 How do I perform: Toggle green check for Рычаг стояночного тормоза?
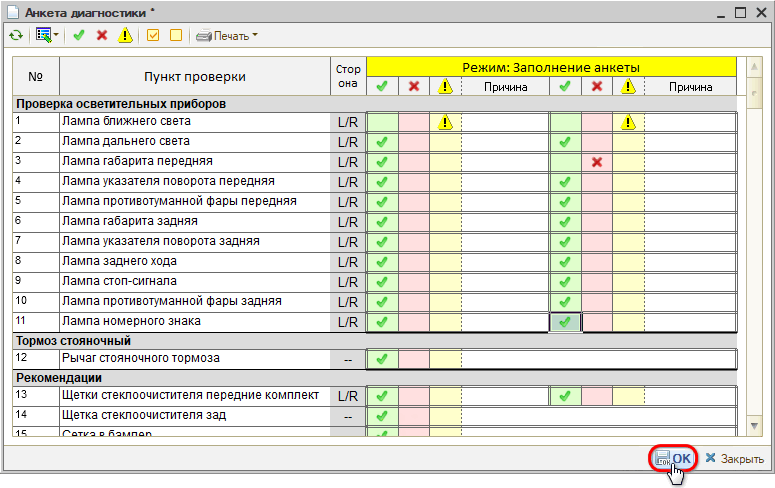[x=381, y=359]
